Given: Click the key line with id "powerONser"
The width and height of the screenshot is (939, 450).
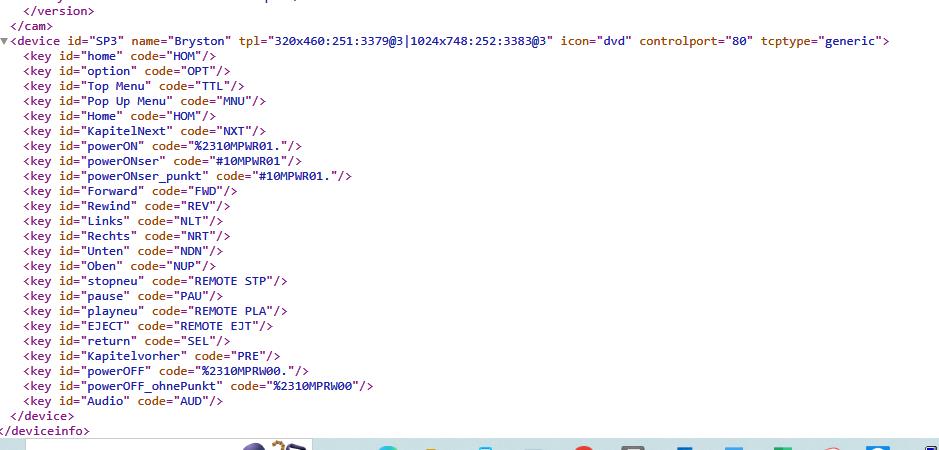Looking at the screenshot, I should click(162, 161).
